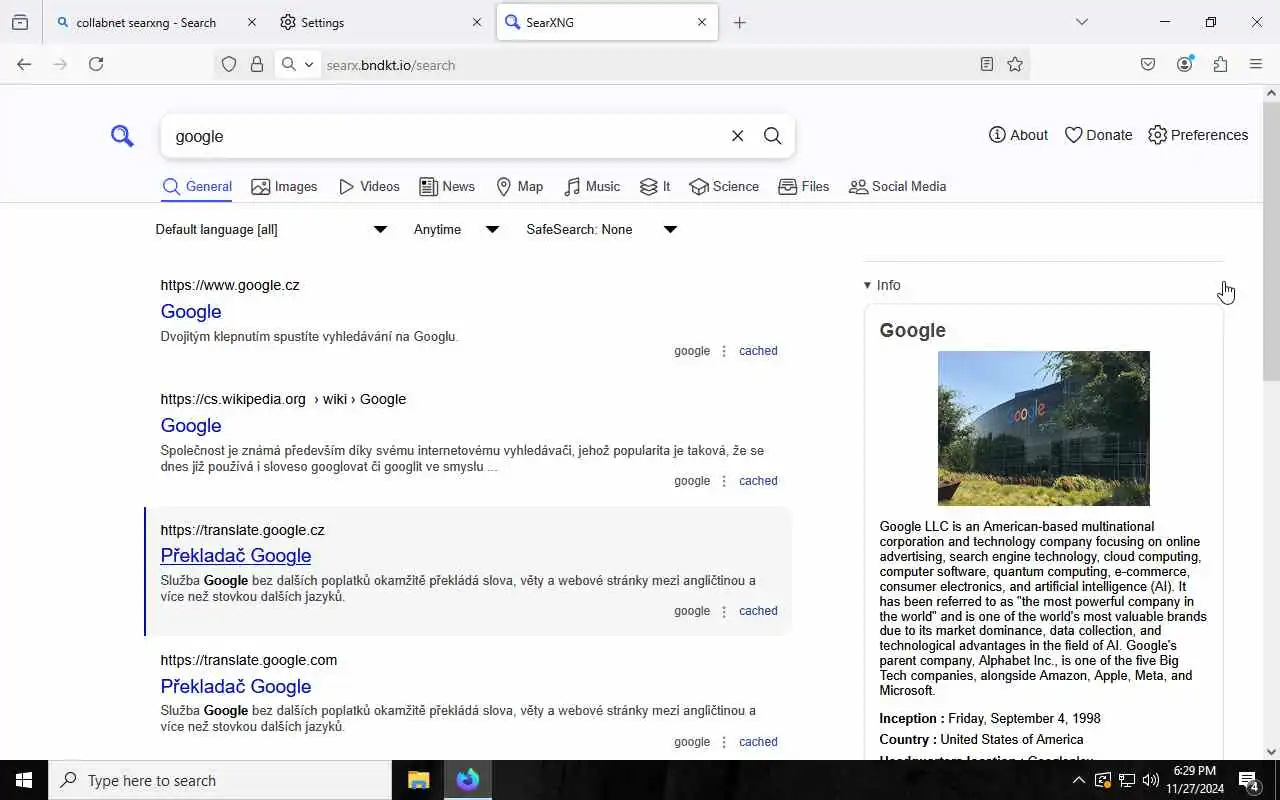Viewport: 1280px width, 800px height.
Task: Submit search with the magnifier button
Action: coord(772,136)
